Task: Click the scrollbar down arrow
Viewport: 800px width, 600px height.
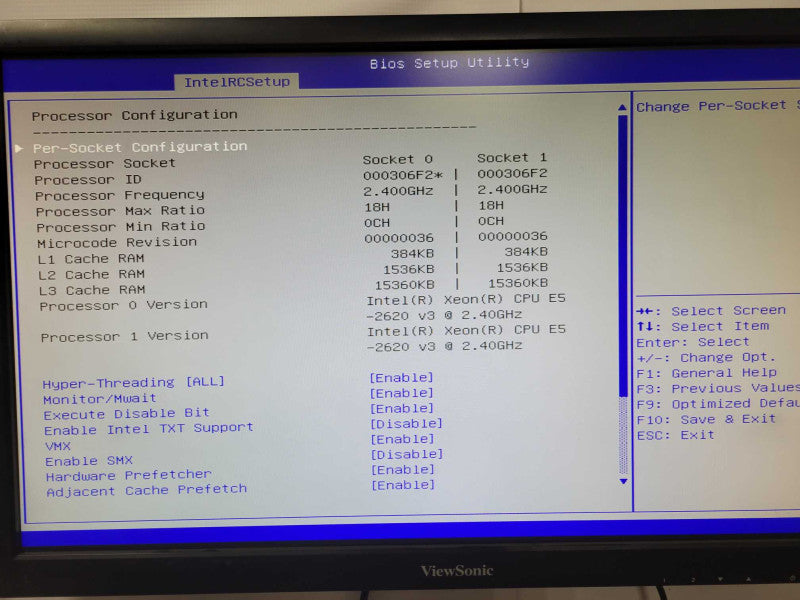Action: 623,481
